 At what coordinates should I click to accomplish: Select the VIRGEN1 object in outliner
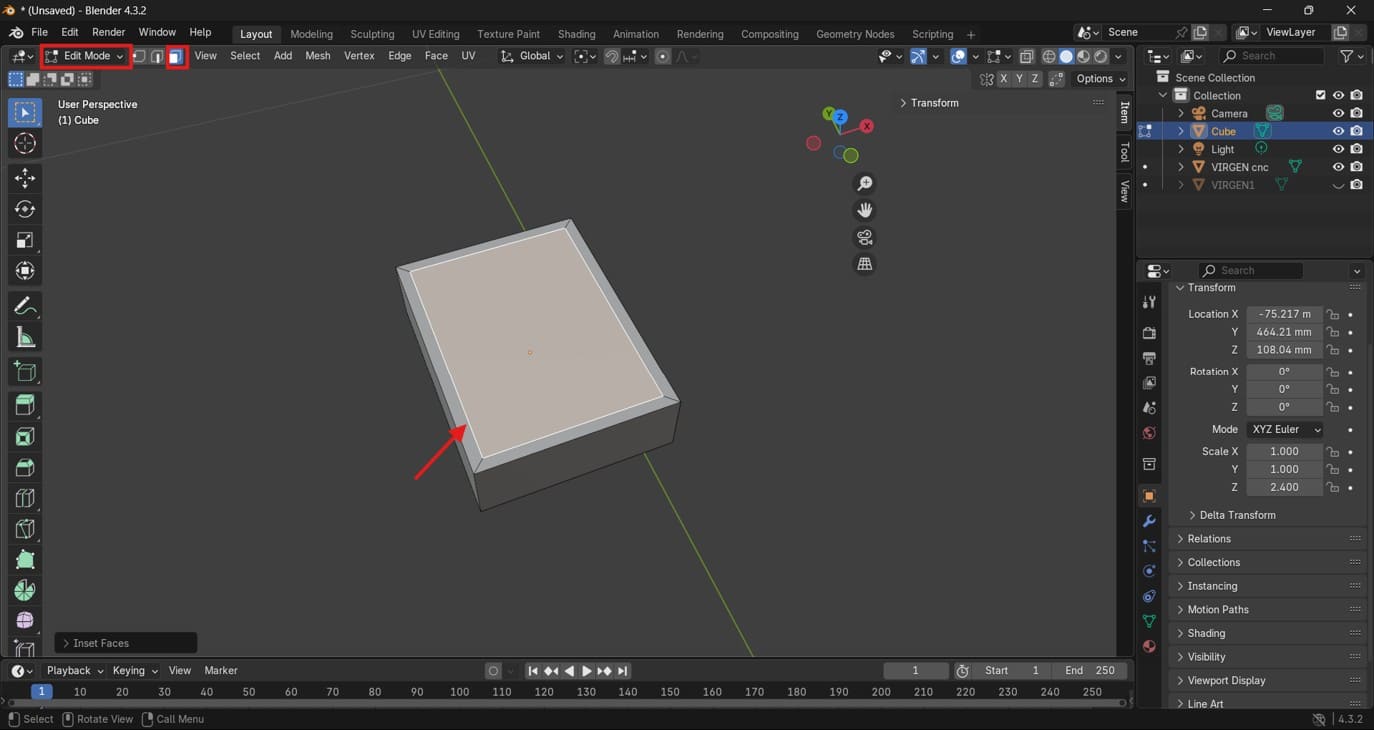coord(1232,185)
